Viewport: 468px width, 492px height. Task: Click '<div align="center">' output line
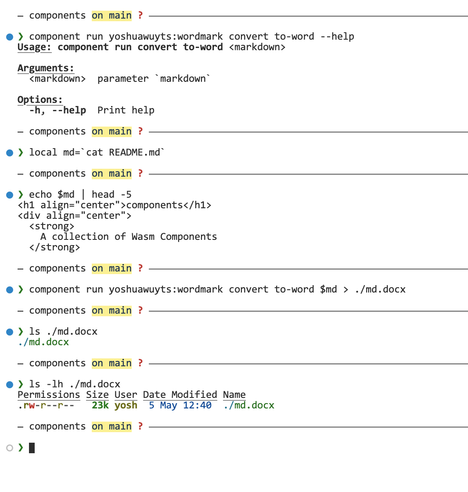pyautogui.click(x=74, y=216)
